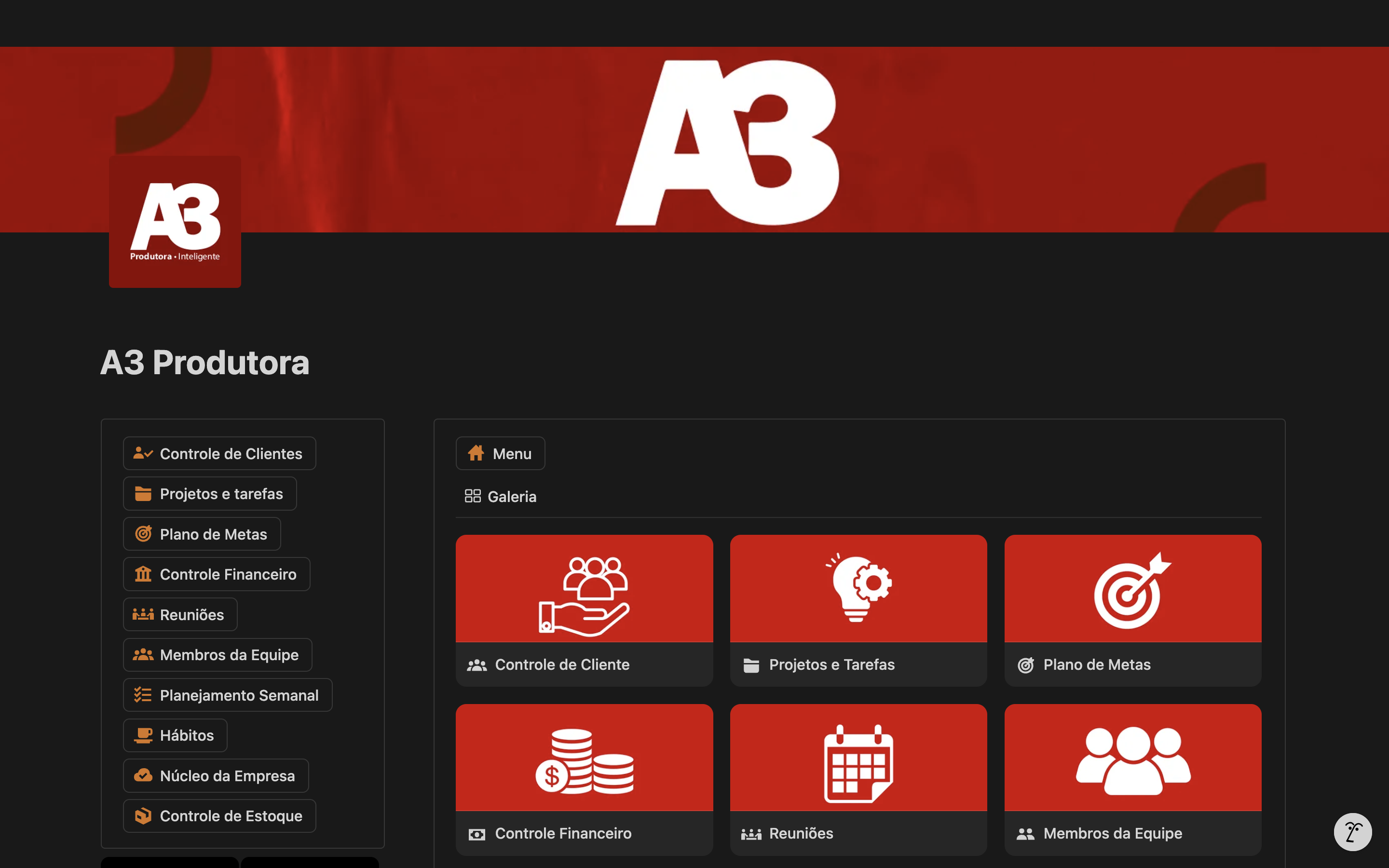Screen dimensions: 1389x868
Task: Click the Galeria grid icon
Action: point(472,496)
